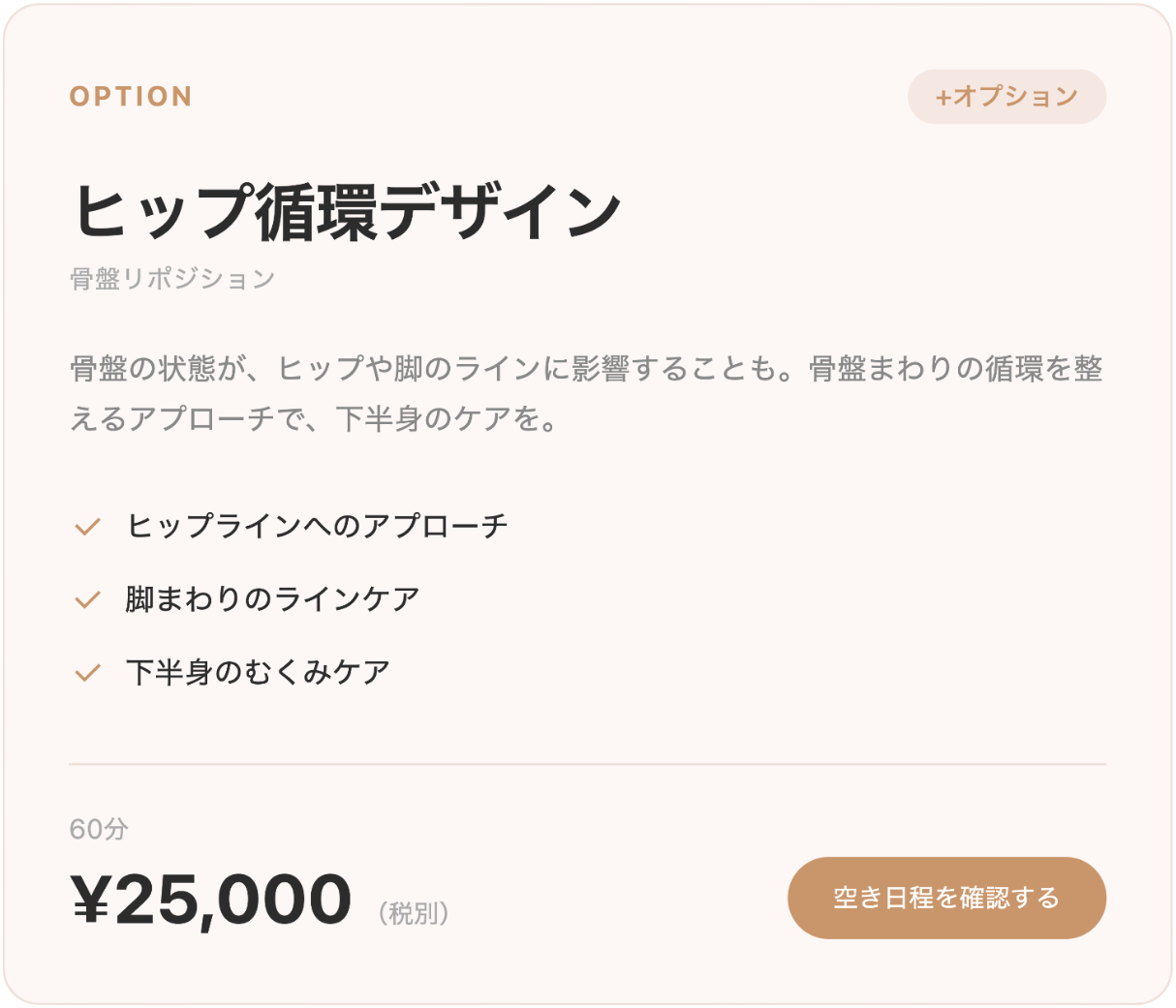Select the +オプション pill badge
The height and width of the screenshot is (1008, 1176).
tap(1006, 97)
